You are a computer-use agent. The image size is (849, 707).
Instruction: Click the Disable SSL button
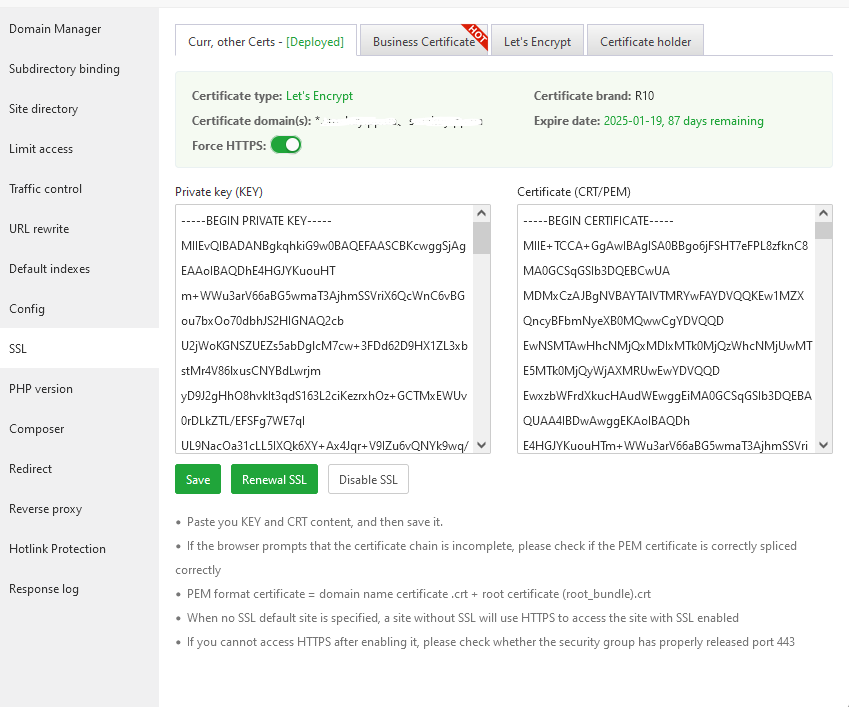pos(368,480)
